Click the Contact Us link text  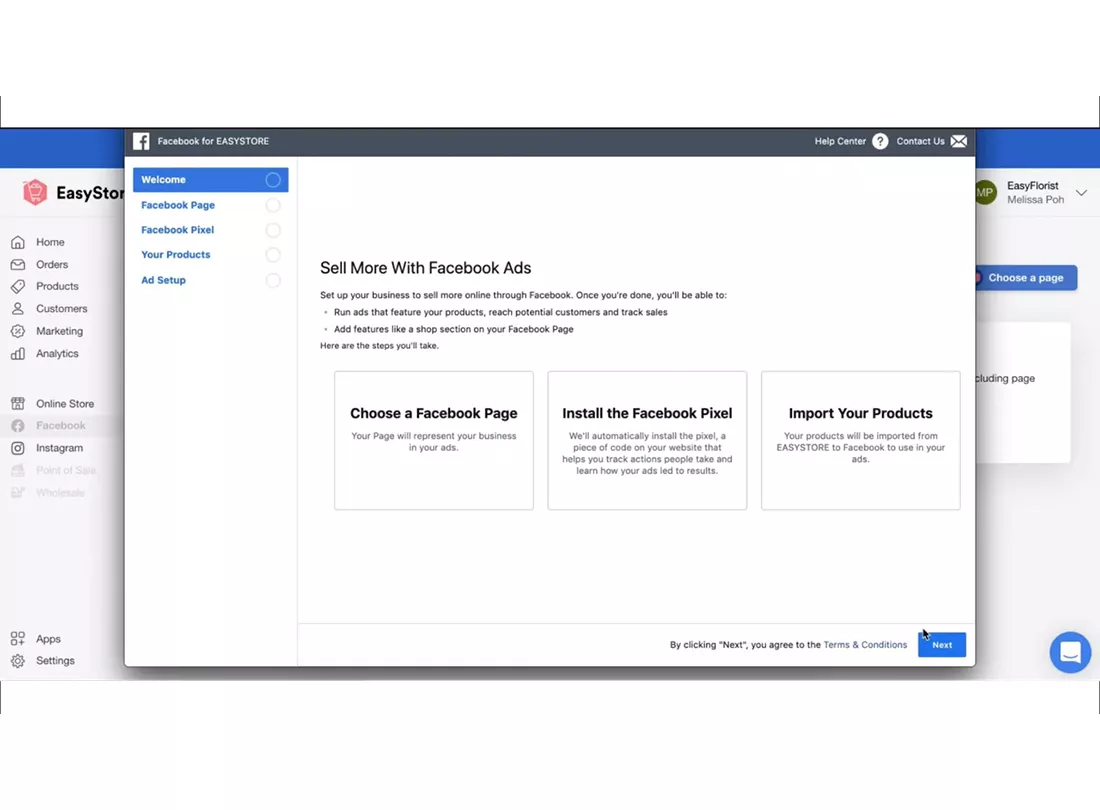click(x=920, y=141)
